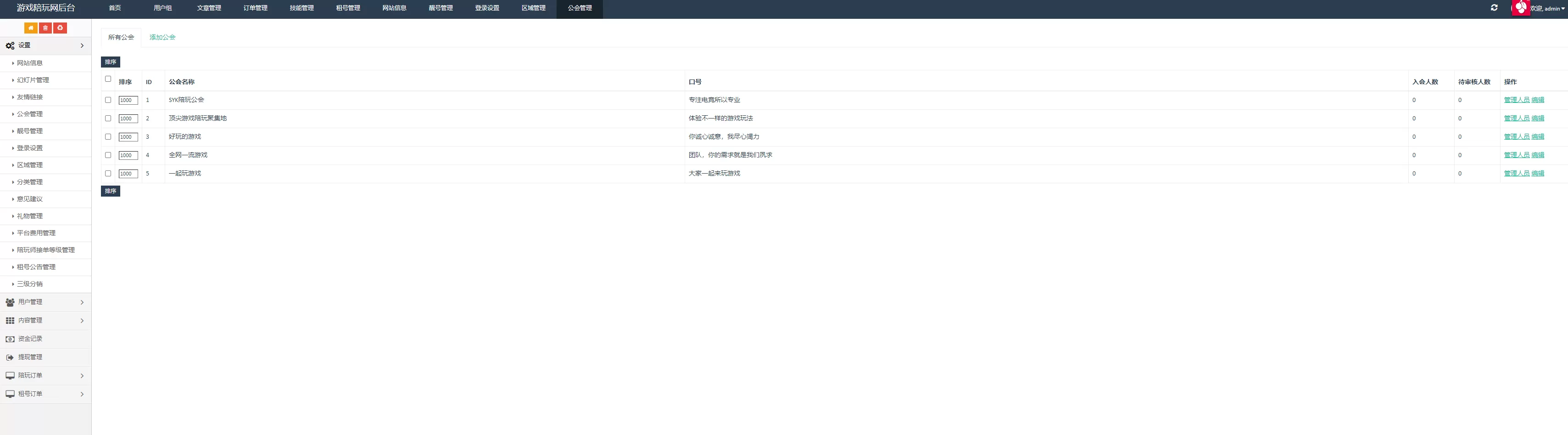Image resolution: width=1568 pixels, height=435 pixels.
Task: Click the 排序 button below the table
Action: click(110, 191)
